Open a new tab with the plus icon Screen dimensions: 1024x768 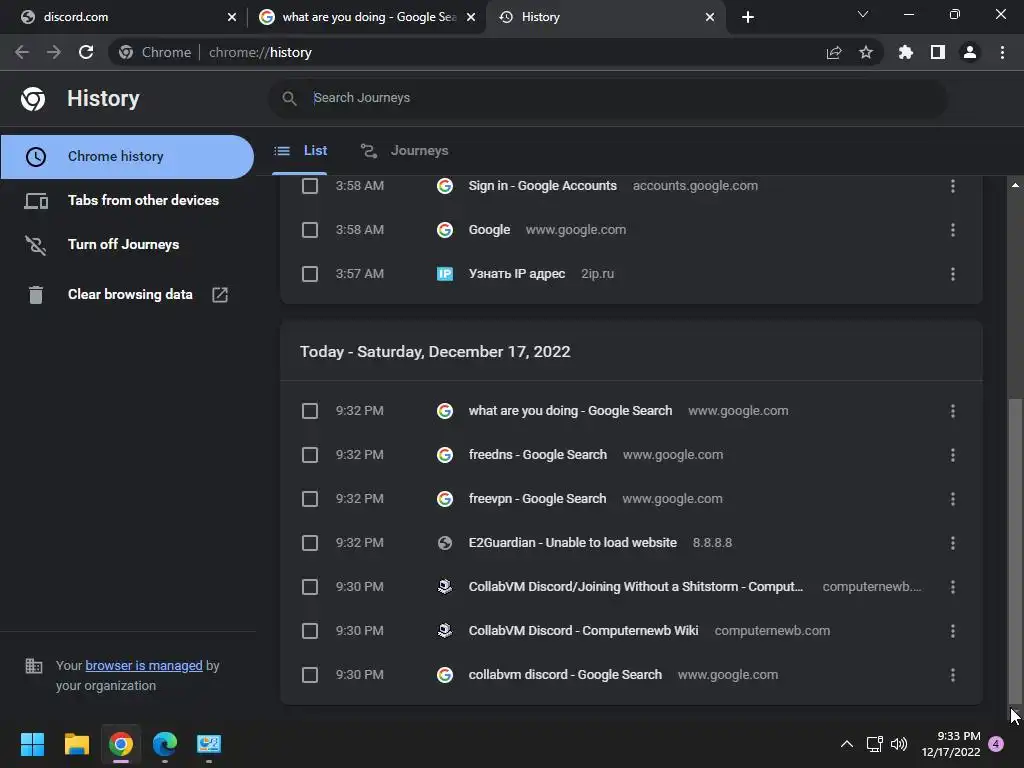click(x=748, y=17)
